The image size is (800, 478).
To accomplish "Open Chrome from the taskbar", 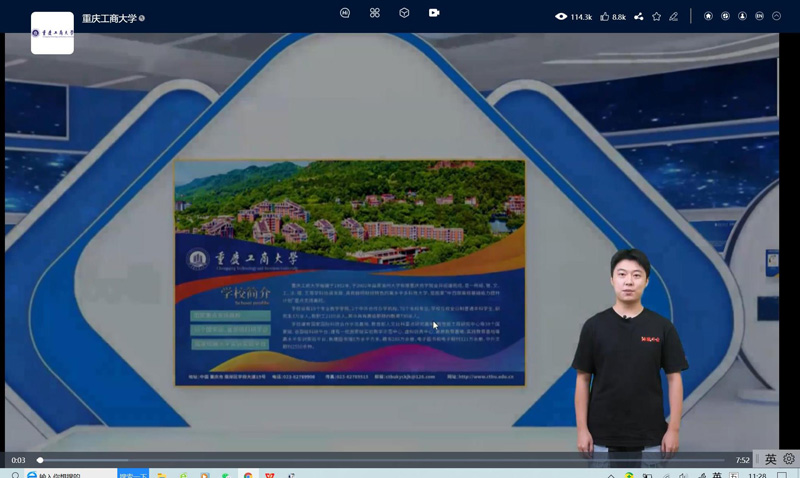I will click(x=248, y=475).
